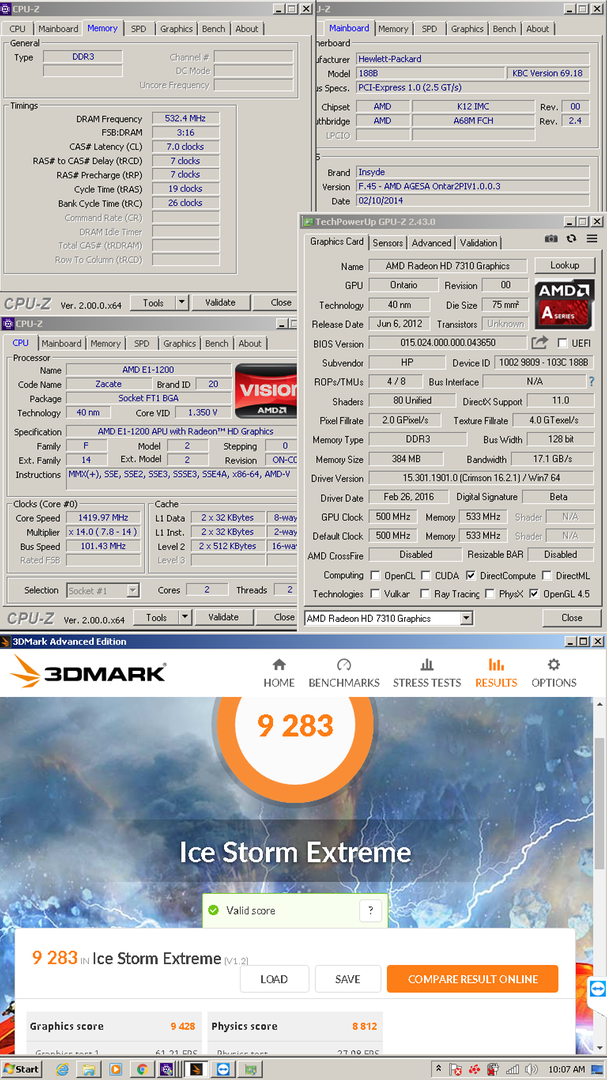Switch to Advanced tab in GPU-Z
The width and height of the screenshot is (607, 1080).
[x=431, y=242]
